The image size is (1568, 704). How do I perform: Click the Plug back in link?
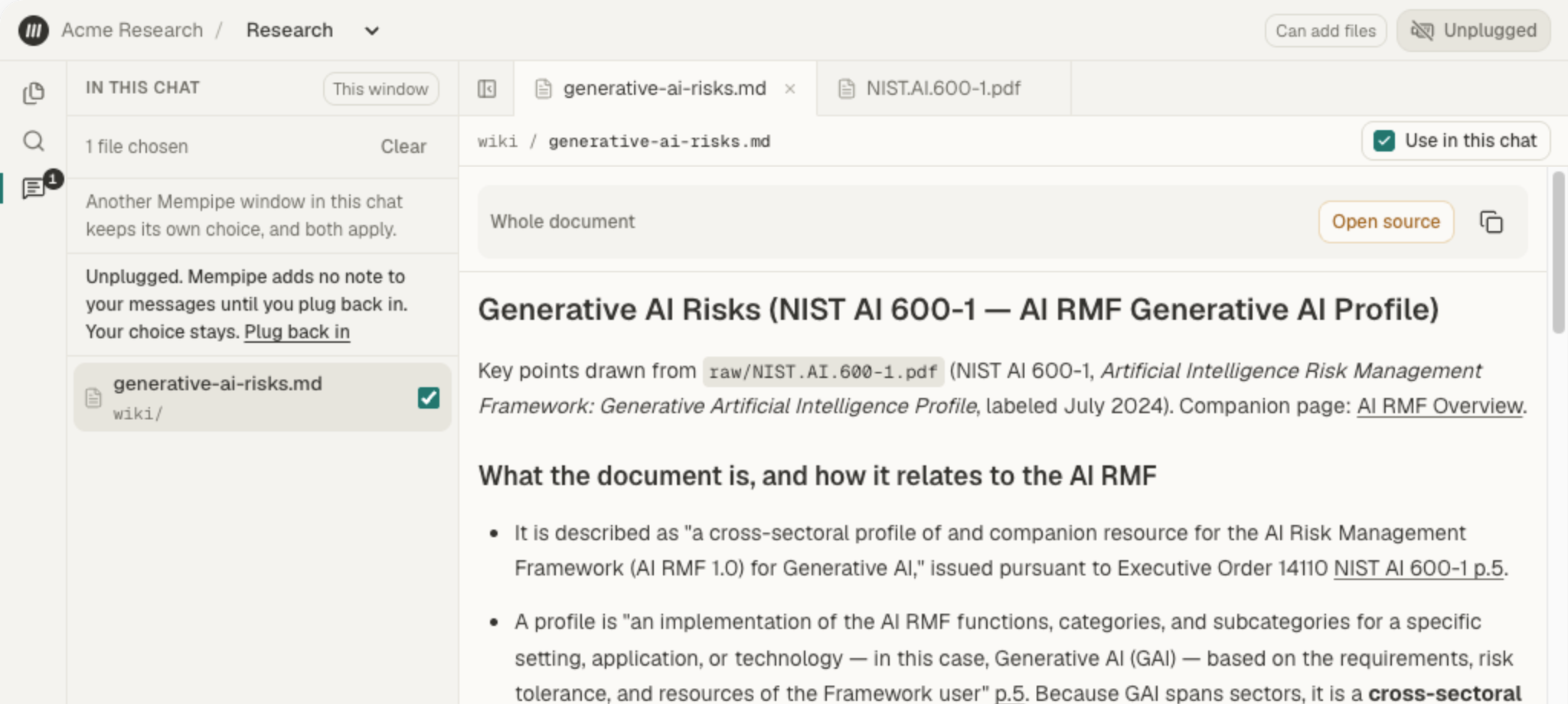[x=297, y=332]
